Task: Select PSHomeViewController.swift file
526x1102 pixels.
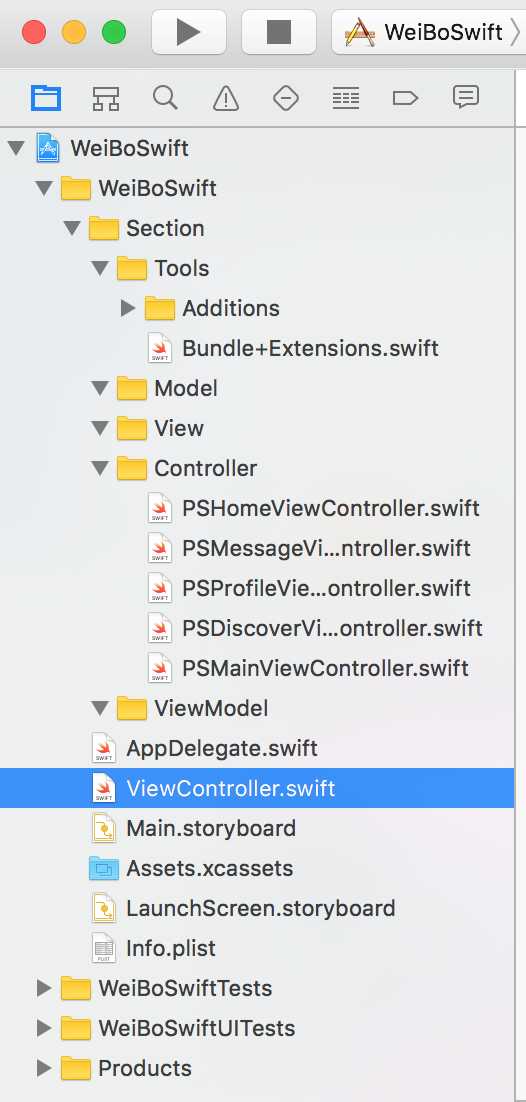Action: [314, 508]
